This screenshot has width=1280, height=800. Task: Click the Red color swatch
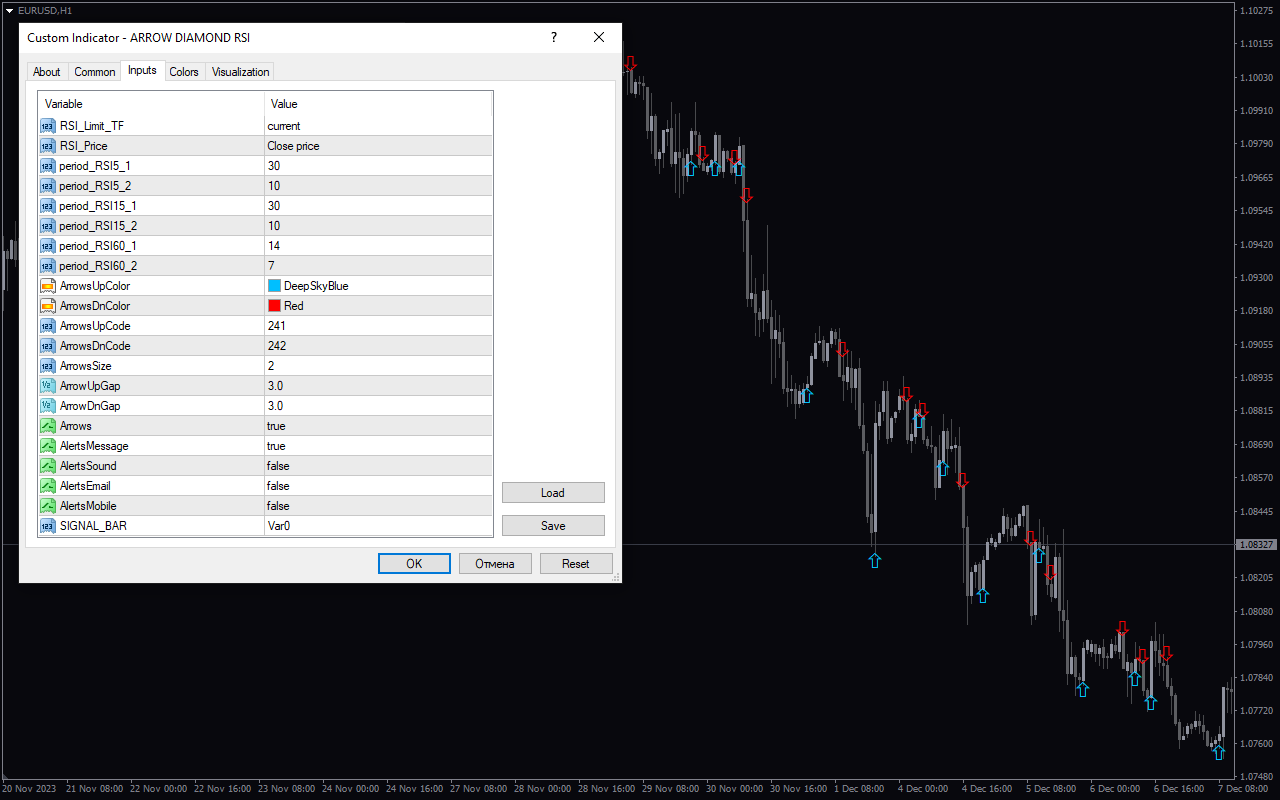pyautogui.click(x=274, y=306)
